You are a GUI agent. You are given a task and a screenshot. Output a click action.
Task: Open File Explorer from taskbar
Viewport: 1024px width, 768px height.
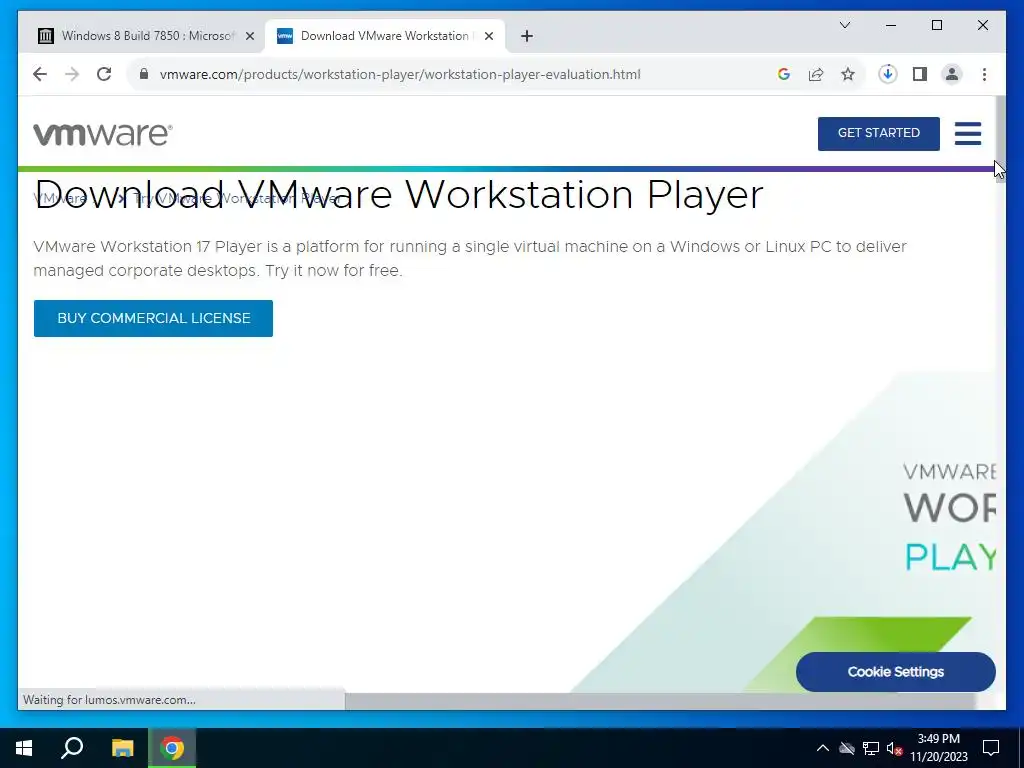coord(122,748)
